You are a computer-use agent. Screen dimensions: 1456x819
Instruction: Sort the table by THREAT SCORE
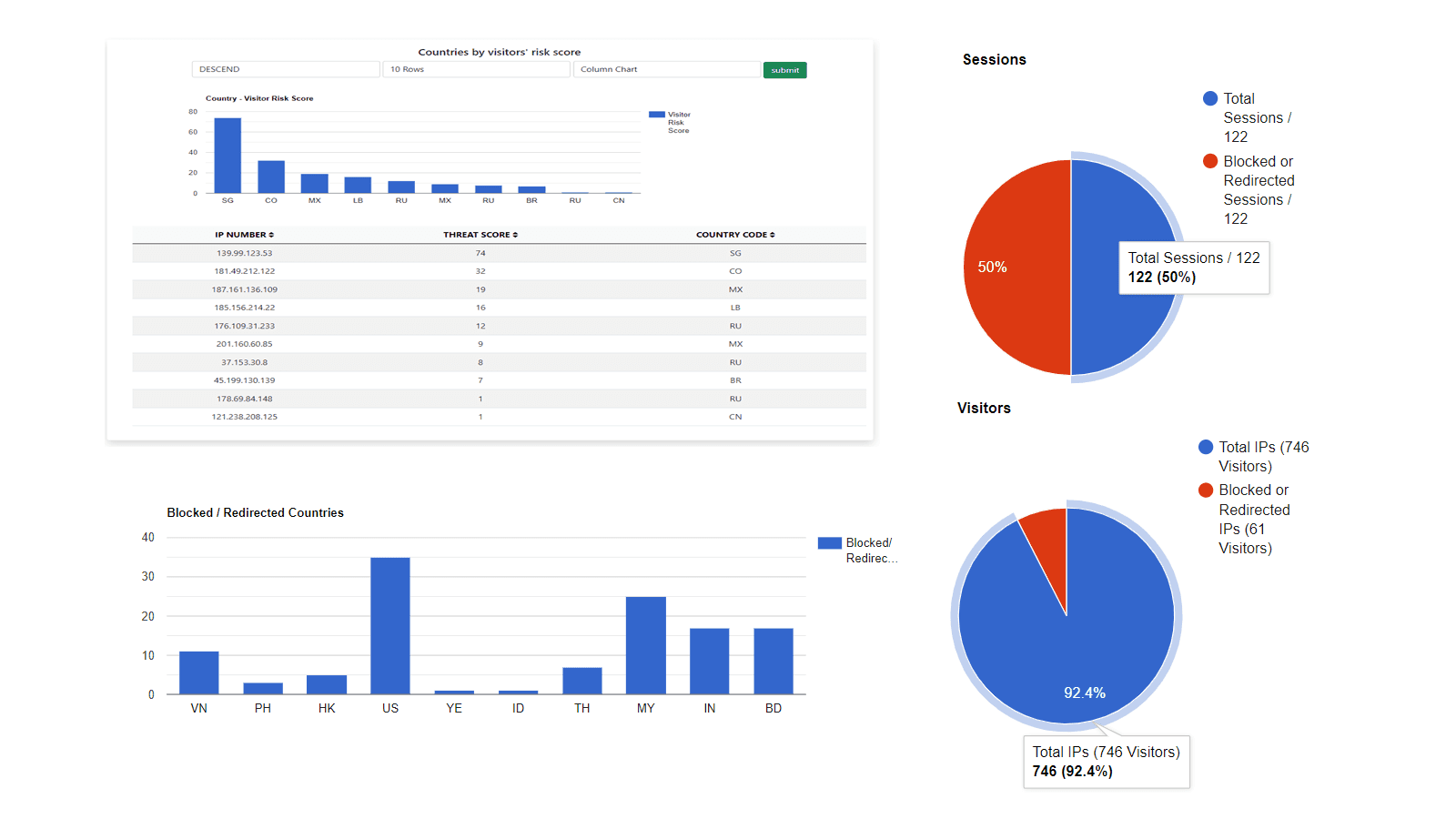pyautogui.click(x=480, y=234)
